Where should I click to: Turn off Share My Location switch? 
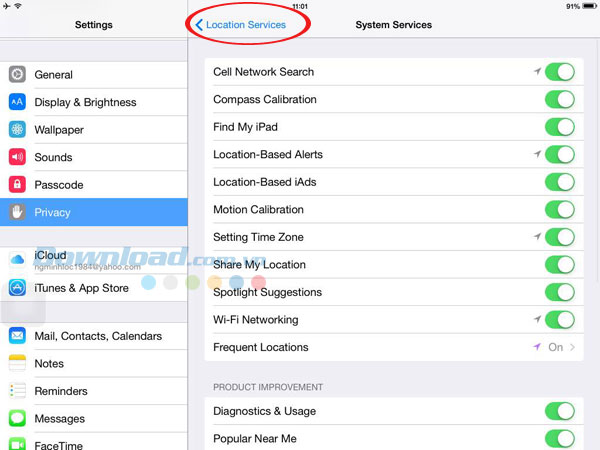click(560, 265)
